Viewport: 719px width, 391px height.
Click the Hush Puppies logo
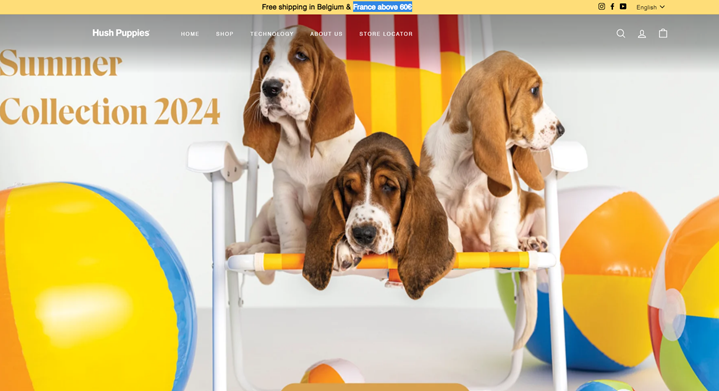point(121,33)
